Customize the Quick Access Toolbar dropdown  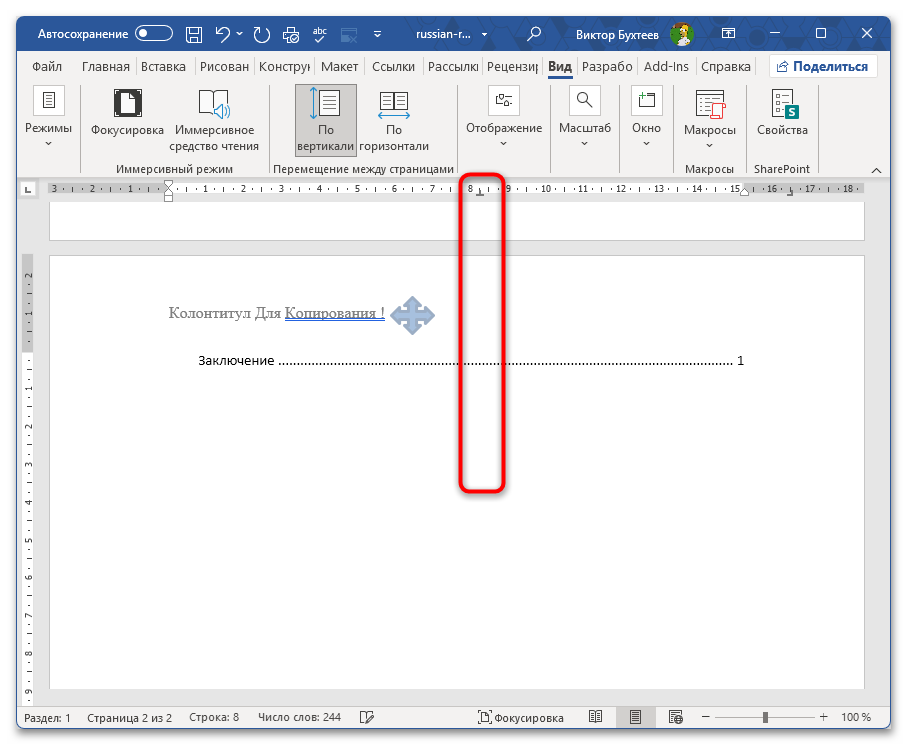point(377,34)
